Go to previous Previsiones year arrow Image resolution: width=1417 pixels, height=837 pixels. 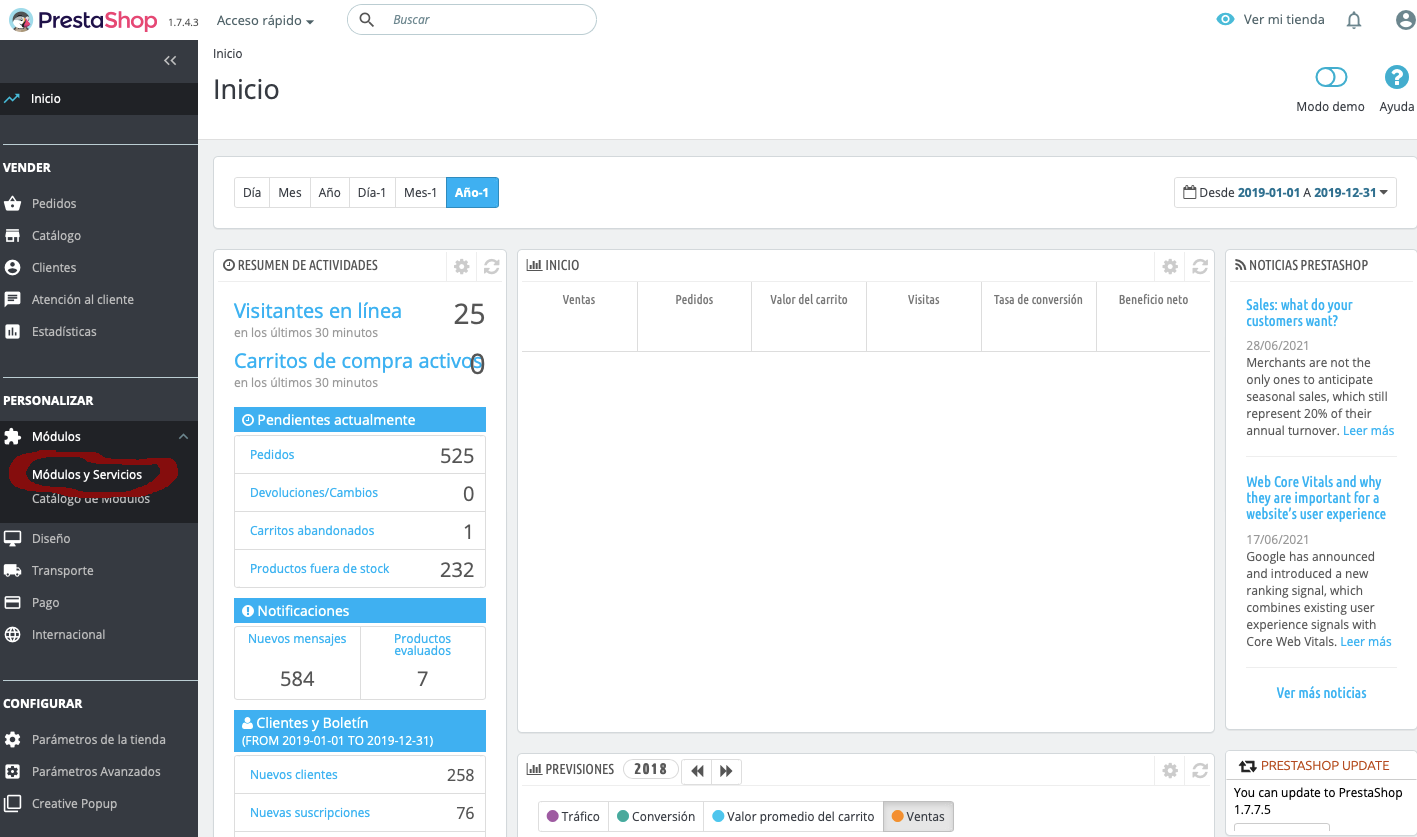[x=697, y=771]
